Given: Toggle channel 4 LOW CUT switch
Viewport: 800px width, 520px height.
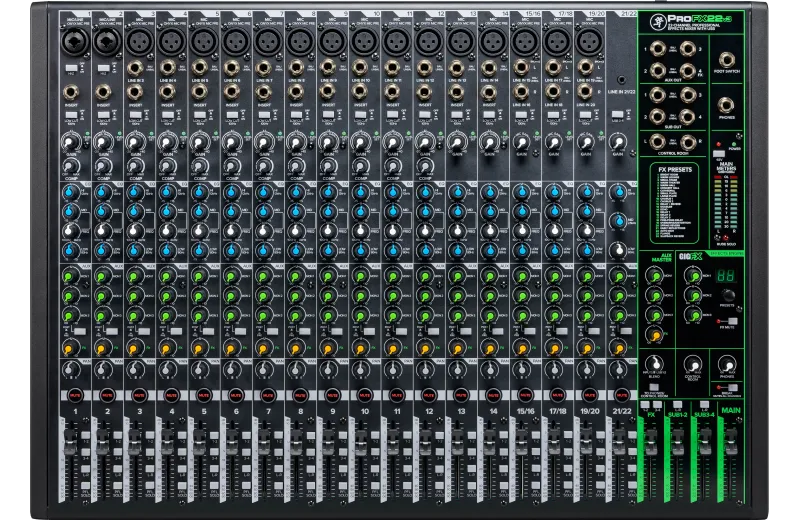Looking at the screenshot, I should coord(168,115).
